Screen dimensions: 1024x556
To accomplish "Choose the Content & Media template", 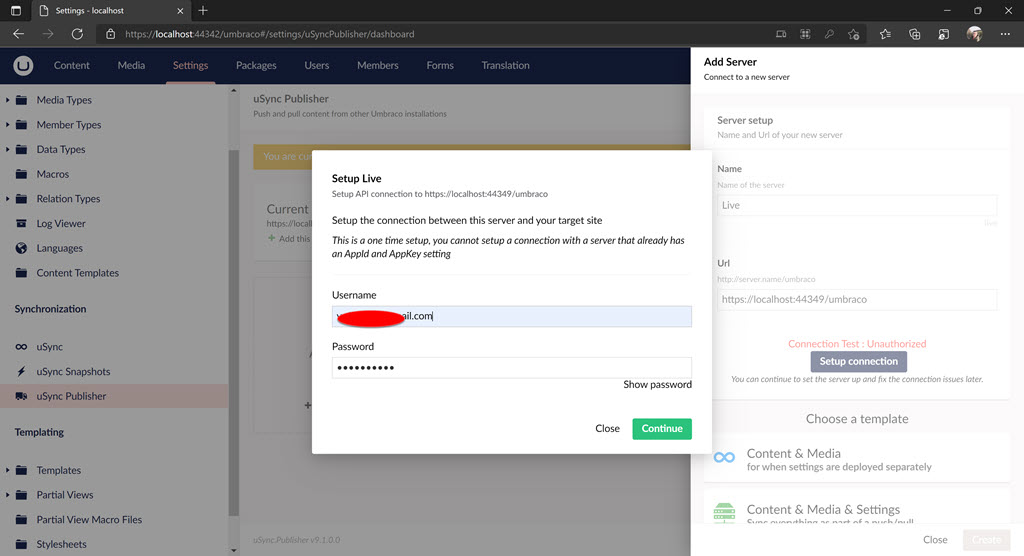I will [x=857, y=459].
